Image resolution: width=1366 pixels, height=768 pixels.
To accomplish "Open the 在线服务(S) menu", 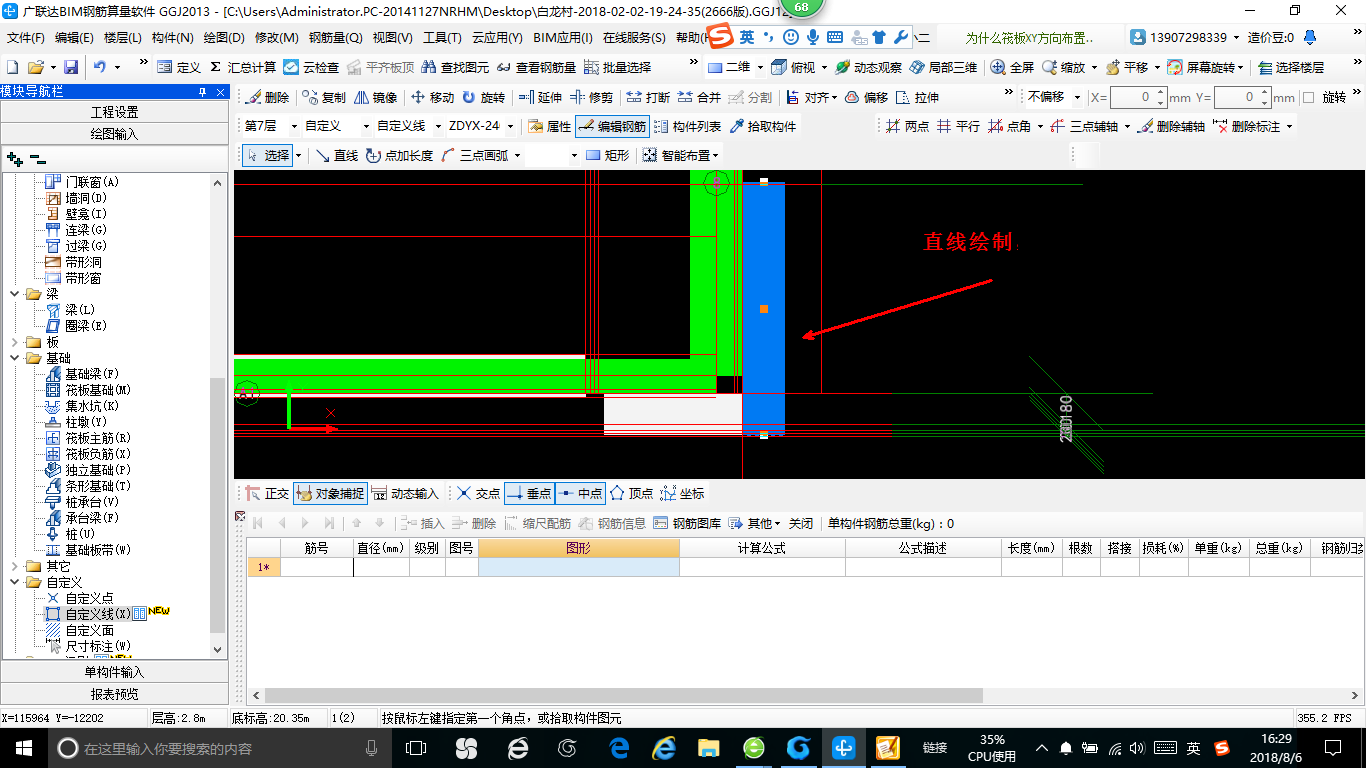I will pos(634,38).
